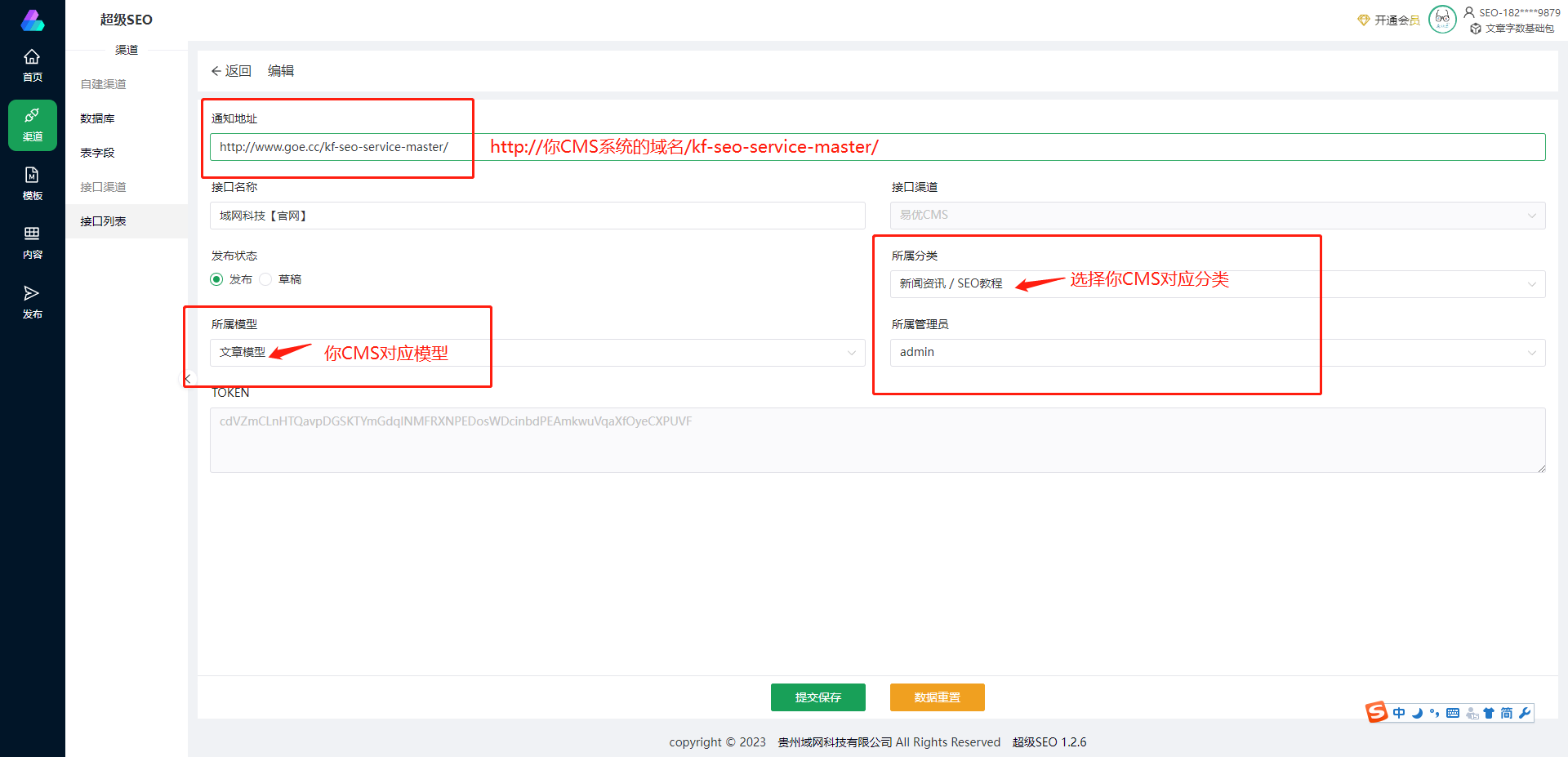Expand the 所属模型 dropdown
Screen dimensions: 1568x757
point(851,353)
